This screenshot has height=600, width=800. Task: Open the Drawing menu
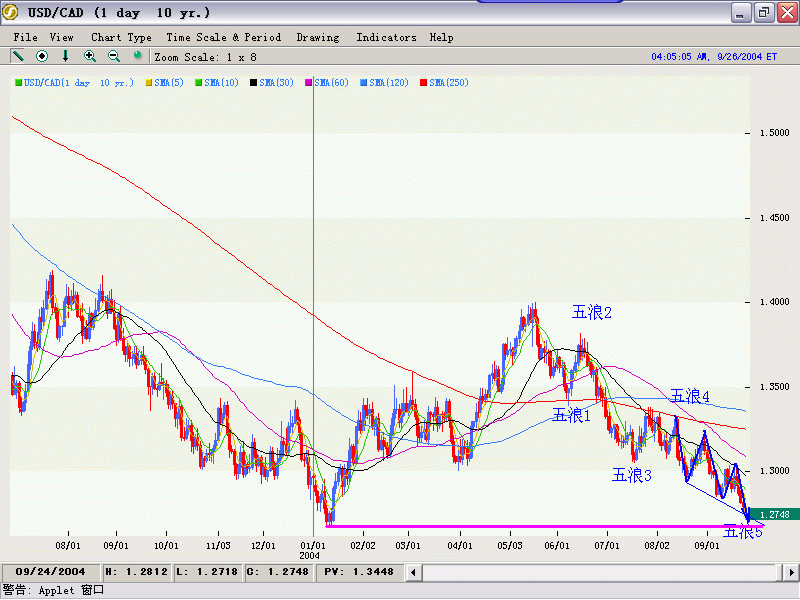pos(318,37)
